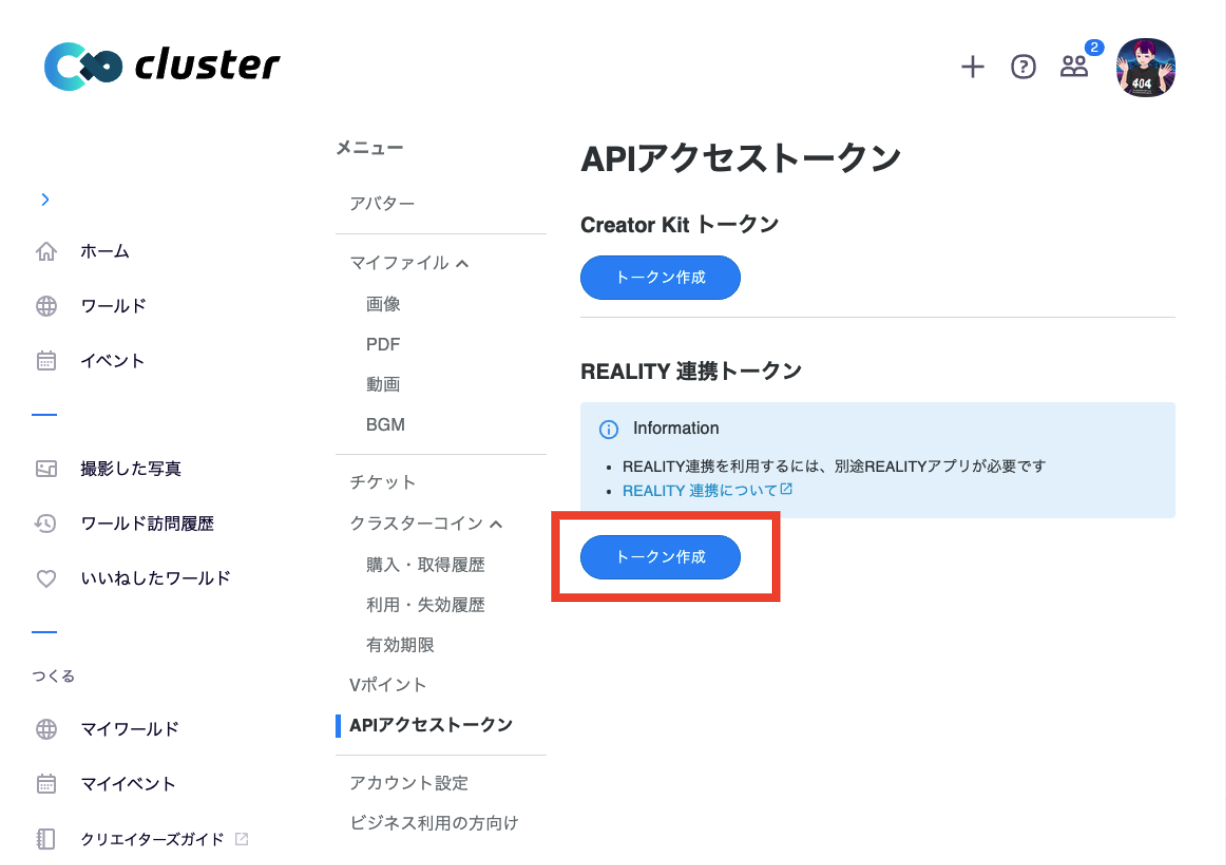Open help via question mark icon

pyautogui.click(x=1023, y=67)
